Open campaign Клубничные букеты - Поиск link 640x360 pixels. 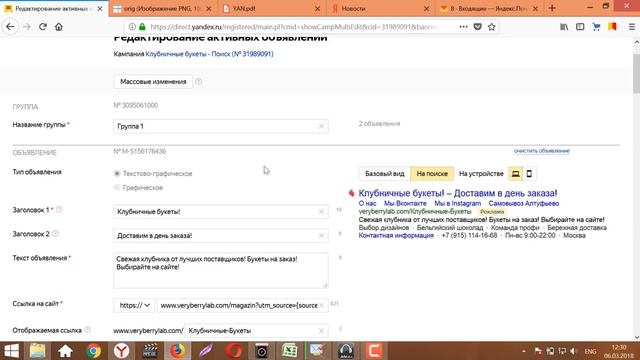(x=209, y=54)
